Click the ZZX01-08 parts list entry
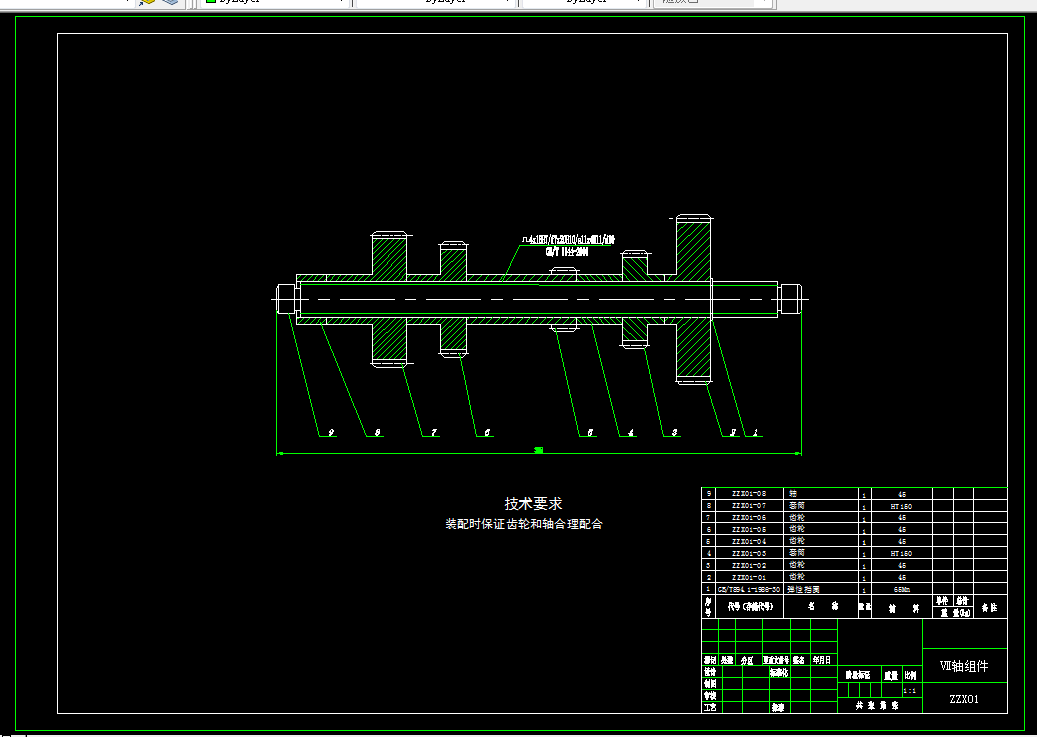The width and height of the screenshot is (1037, 737). [749, 494]
